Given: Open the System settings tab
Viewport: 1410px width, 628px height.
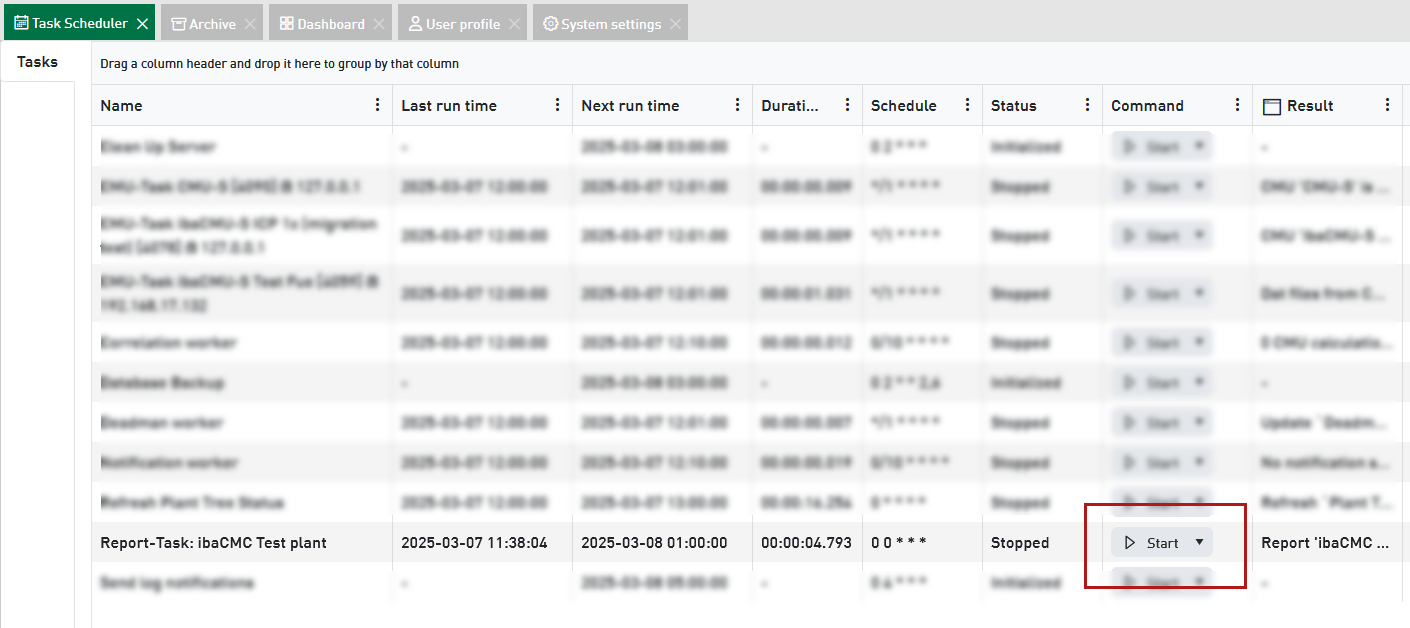Looking at the screenshot, I should tap(601, 23).
